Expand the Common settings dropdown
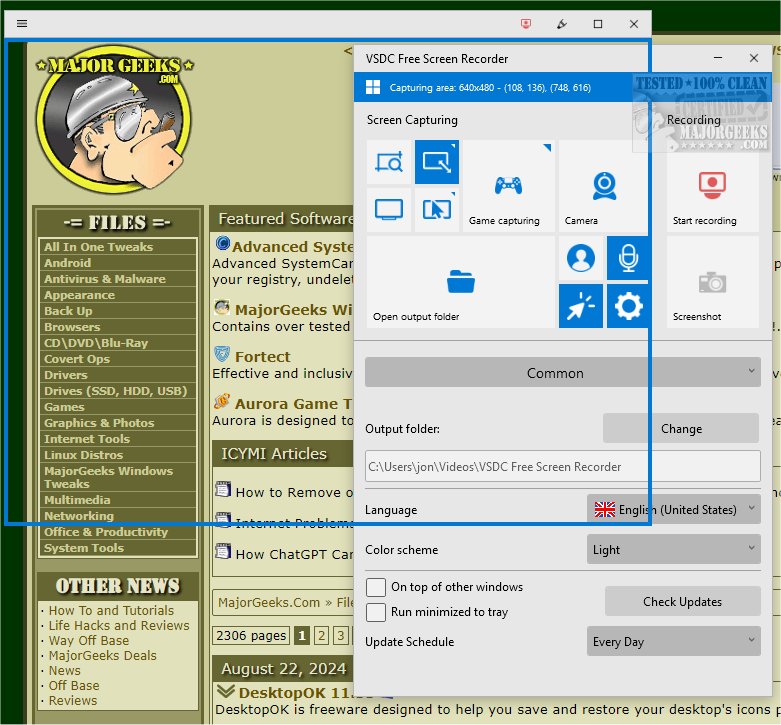 coord(562,372)
